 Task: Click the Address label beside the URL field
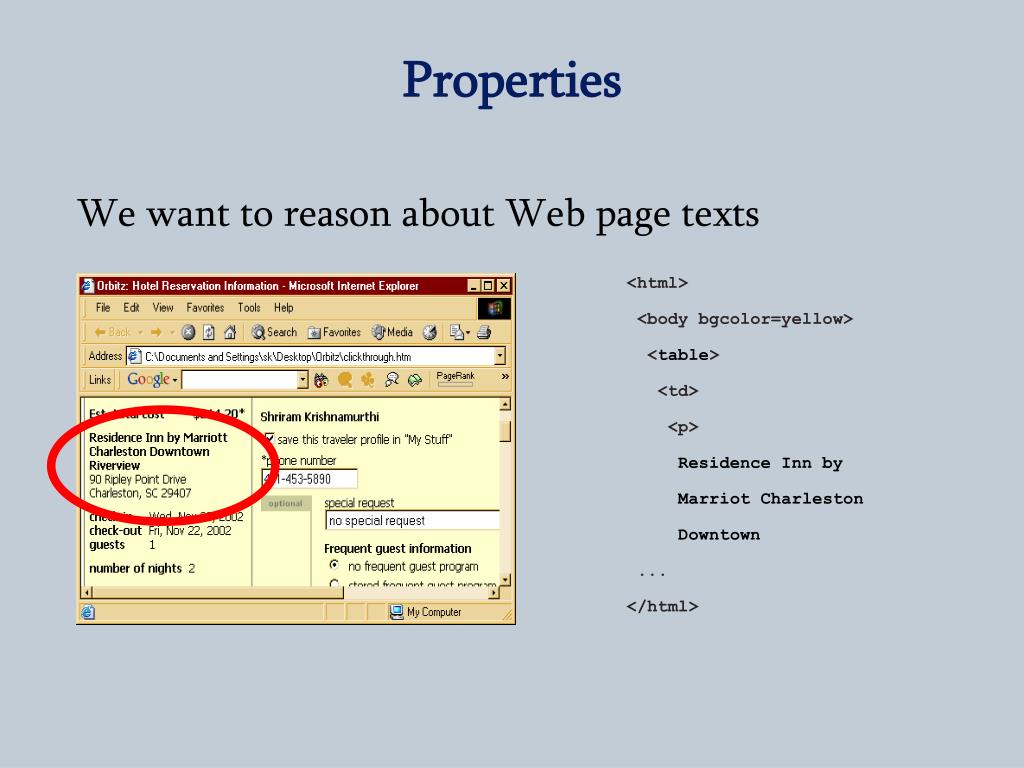pos(105,356)
